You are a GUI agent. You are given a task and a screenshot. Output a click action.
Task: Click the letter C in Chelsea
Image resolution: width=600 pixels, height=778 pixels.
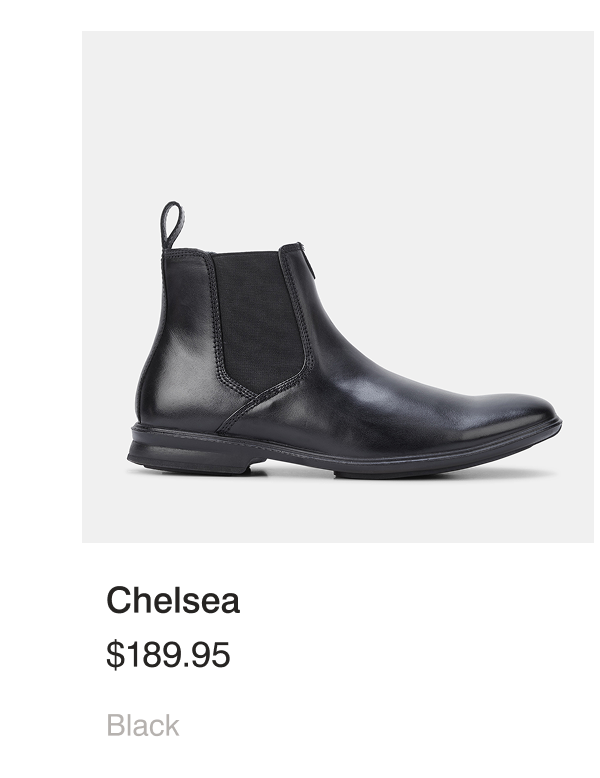point(119,601)
